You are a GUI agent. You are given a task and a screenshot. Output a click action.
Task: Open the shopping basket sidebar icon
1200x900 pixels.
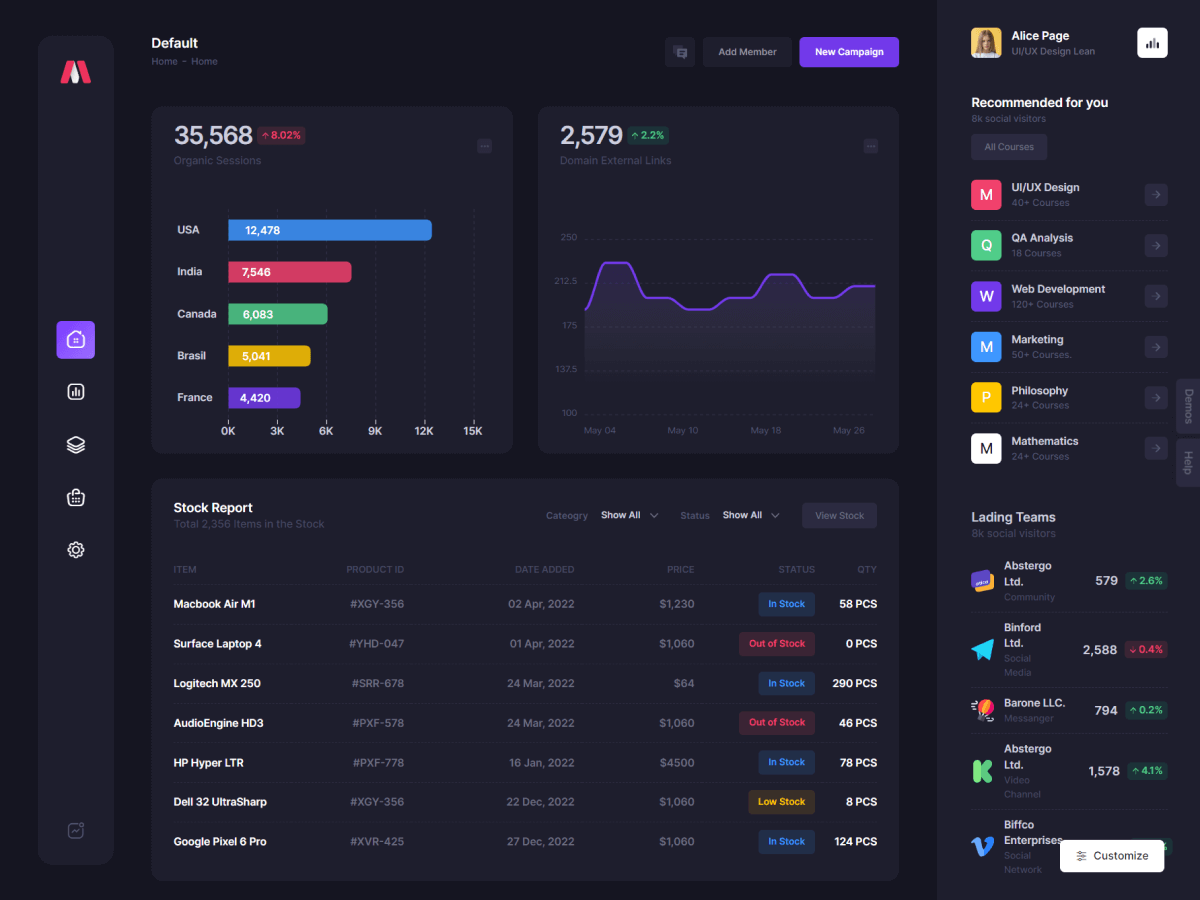[x=76, y=497]
